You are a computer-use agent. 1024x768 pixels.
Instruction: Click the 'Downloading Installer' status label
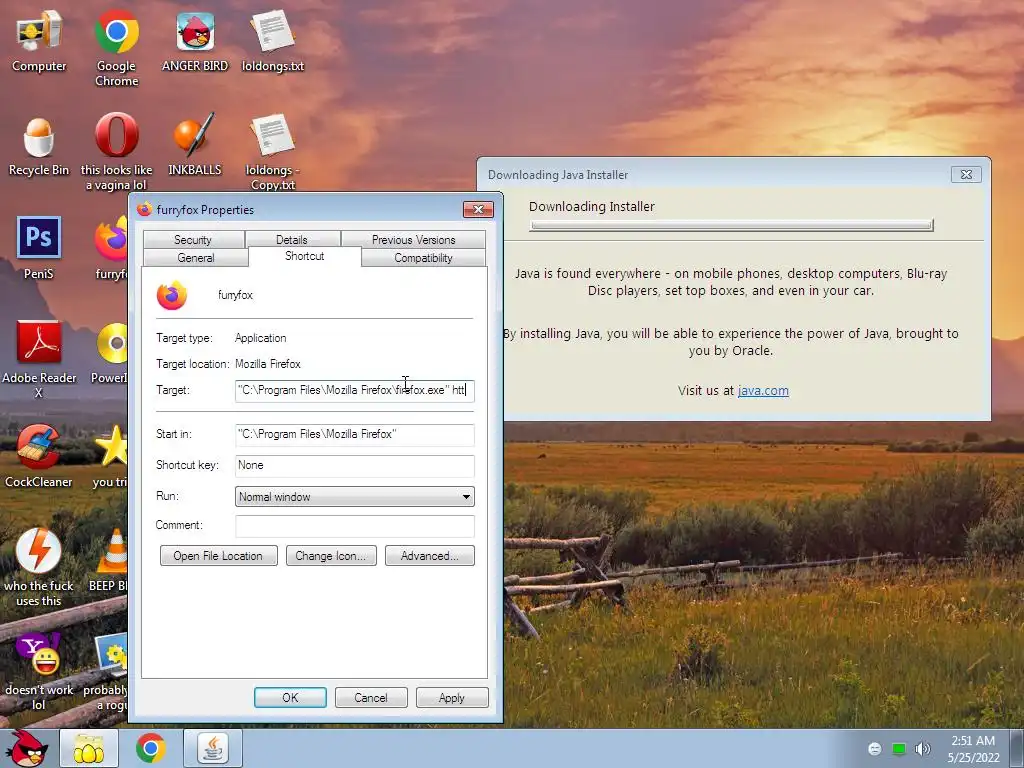point(592,206)
